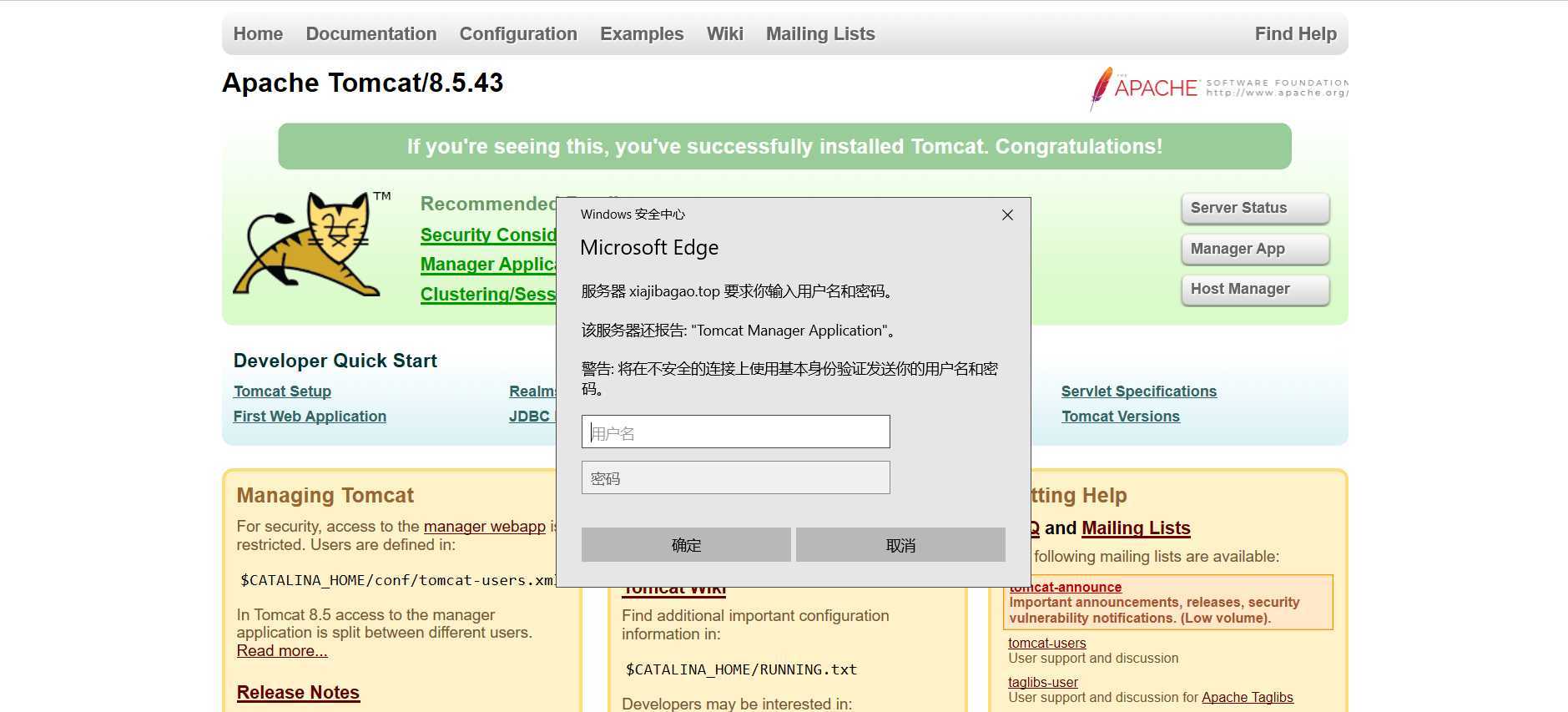This screenshot has height=712, width=1568.
Task: Focus the 用户名 username field
Action: [735, 432]
